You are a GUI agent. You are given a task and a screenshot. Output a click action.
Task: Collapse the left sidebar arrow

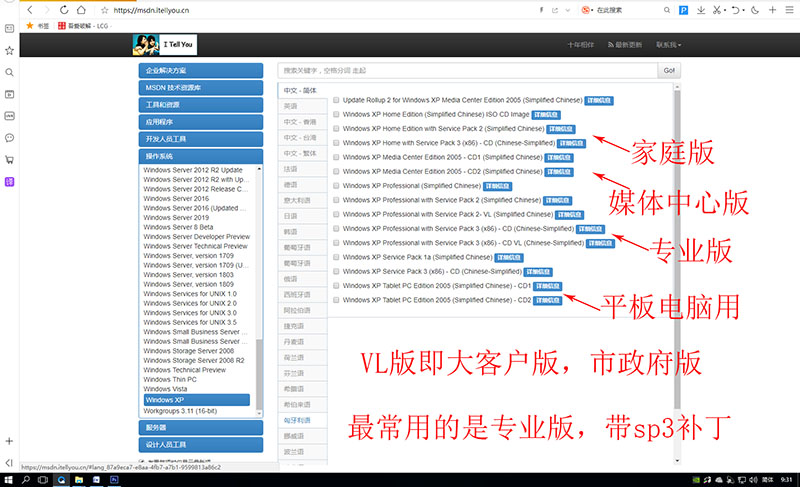9,463
